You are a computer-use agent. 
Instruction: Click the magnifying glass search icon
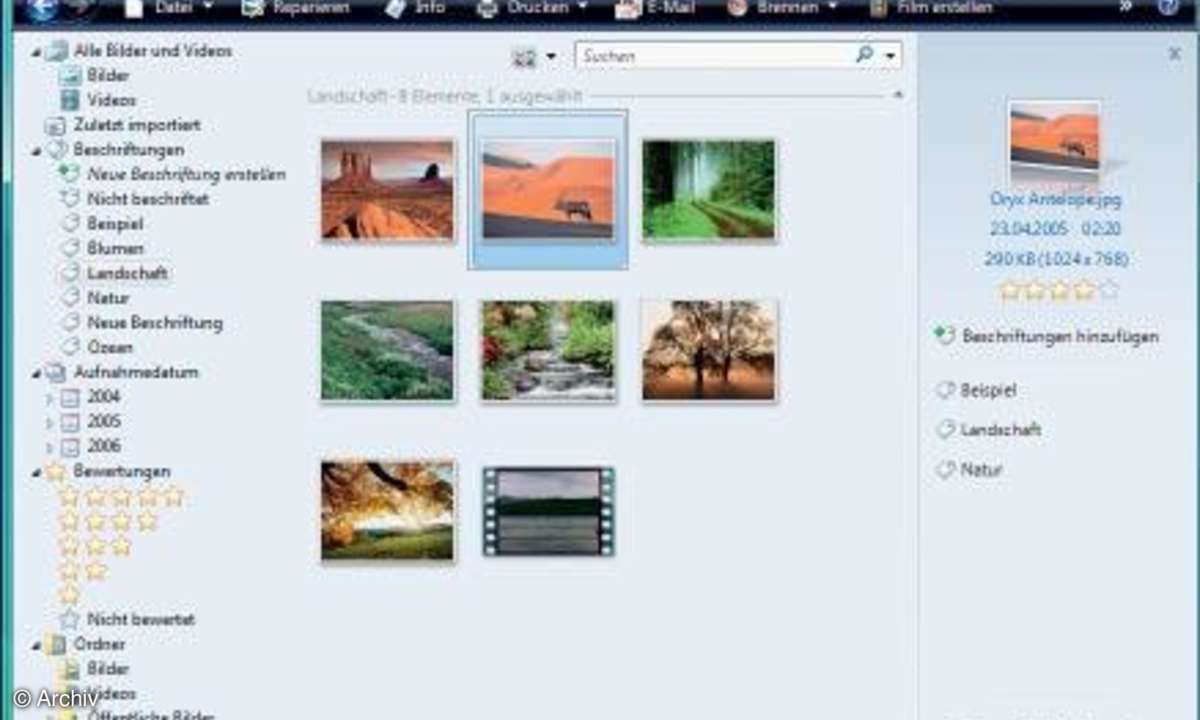pyautogui.click(x=865, y=56)
